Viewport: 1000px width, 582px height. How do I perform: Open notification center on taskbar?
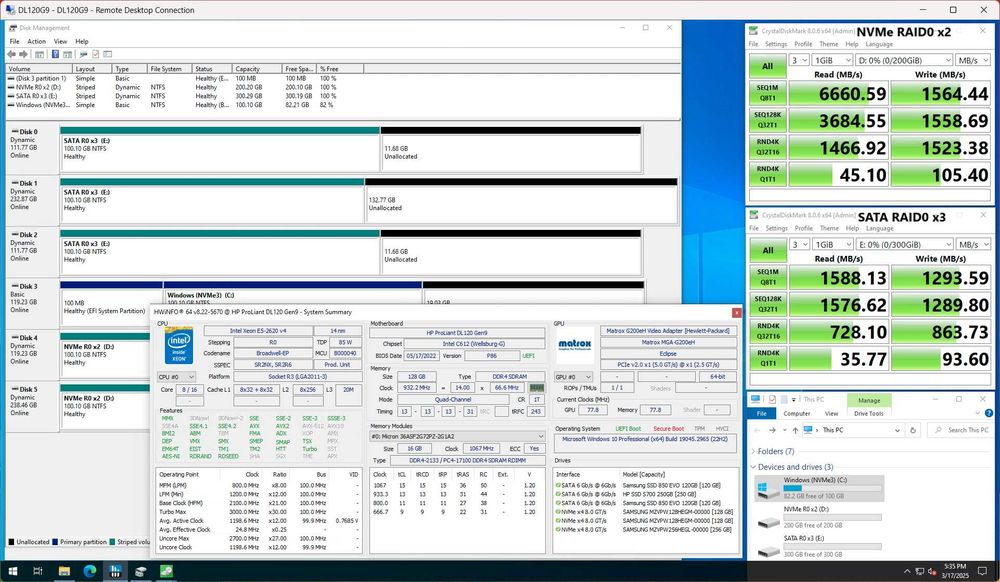pos(983,571)
